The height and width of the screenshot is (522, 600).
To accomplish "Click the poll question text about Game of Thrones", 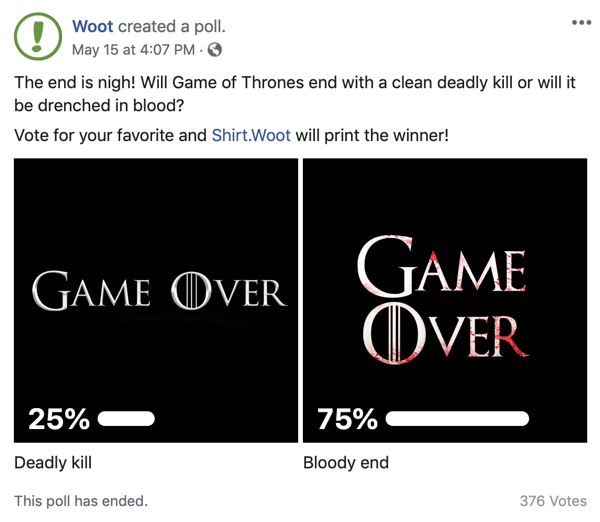I will pos(295,94).
